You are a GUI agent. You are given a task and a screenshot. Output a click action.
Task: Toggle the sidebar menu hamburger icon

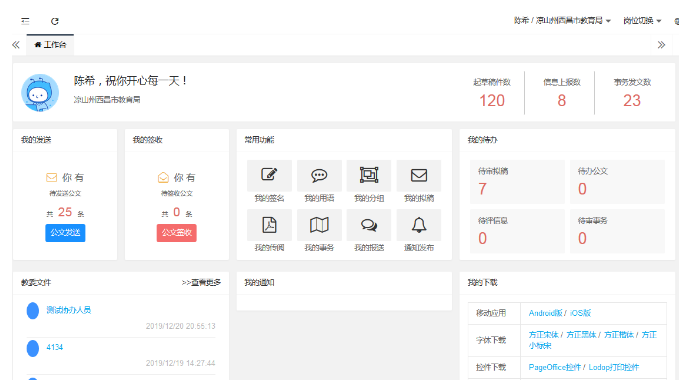(x=25, y=21)
